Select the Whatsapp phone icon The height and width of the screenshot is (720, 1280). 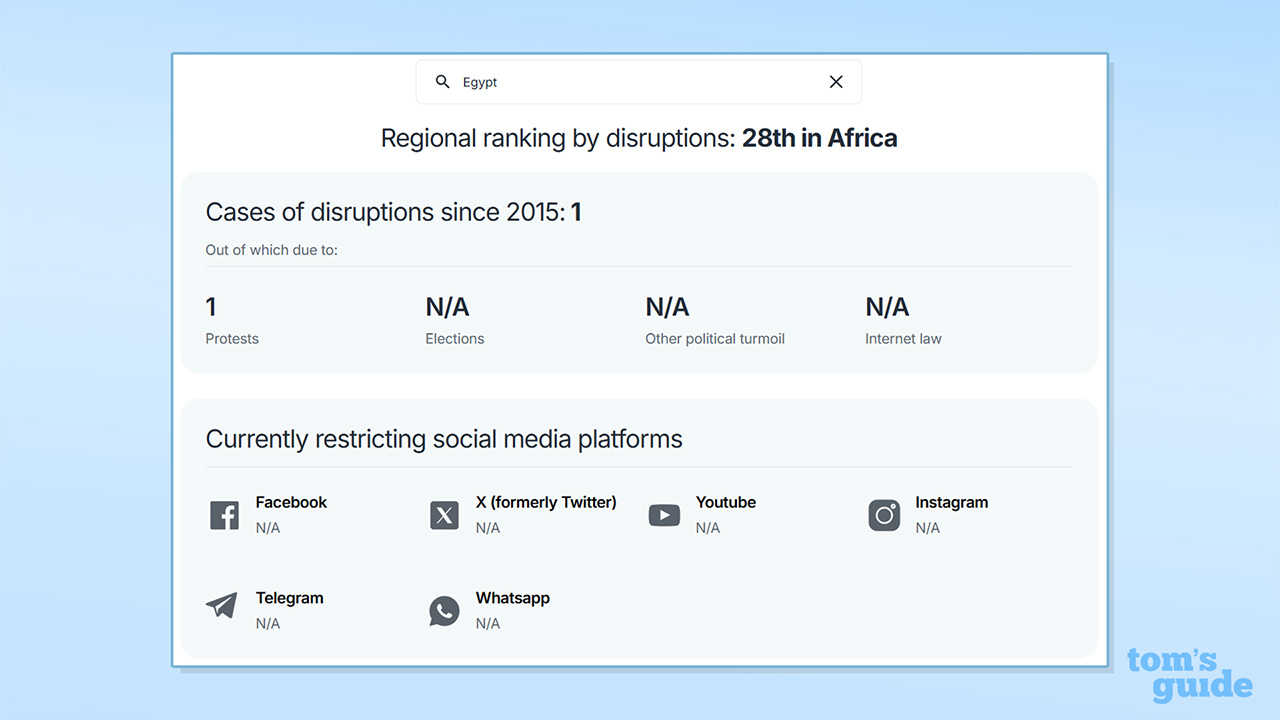[x=444, y=611]
